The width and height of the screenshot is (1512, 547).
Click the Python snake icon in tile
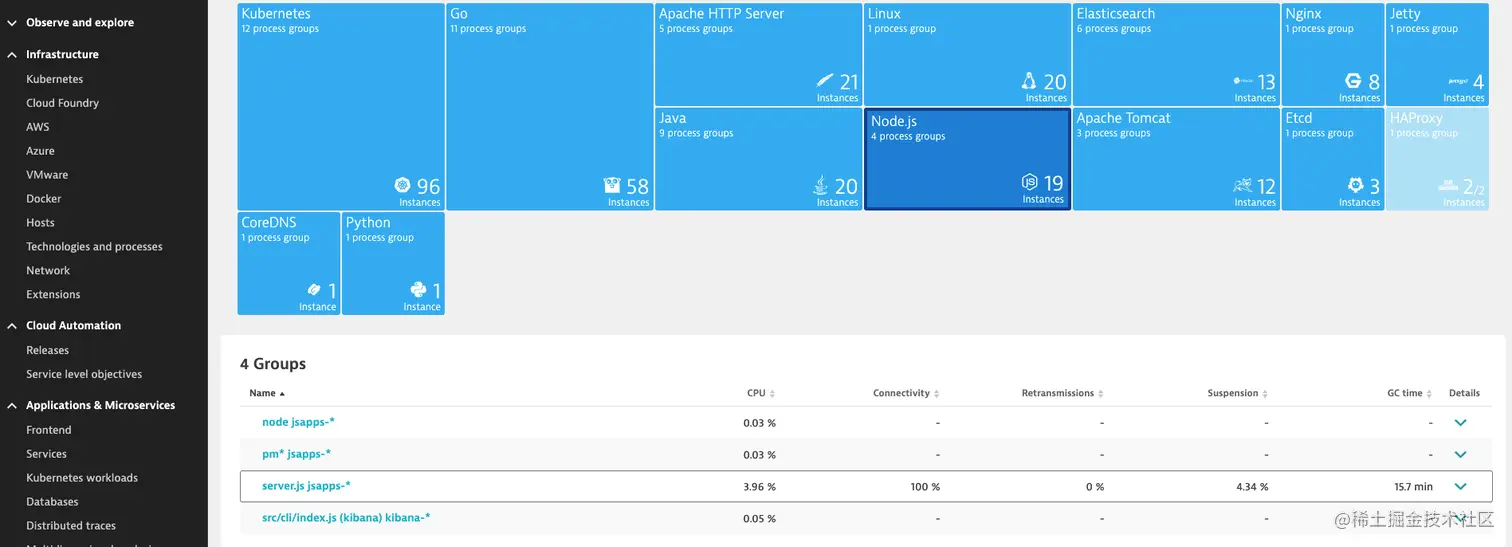coord(419,290)
